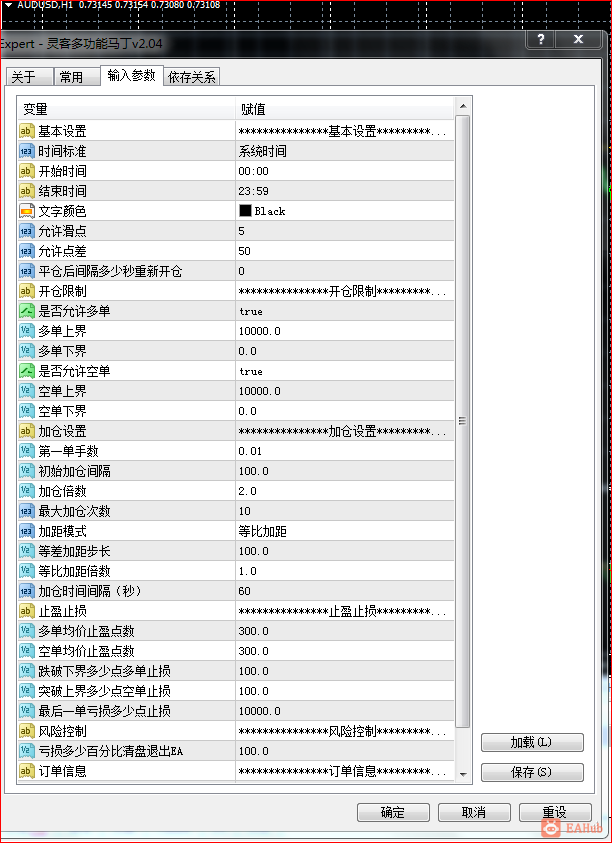The image size is (612, 843).
Task: Select the 最后一单亏损多少点止损 row label
Action: [x=104, y=711]
